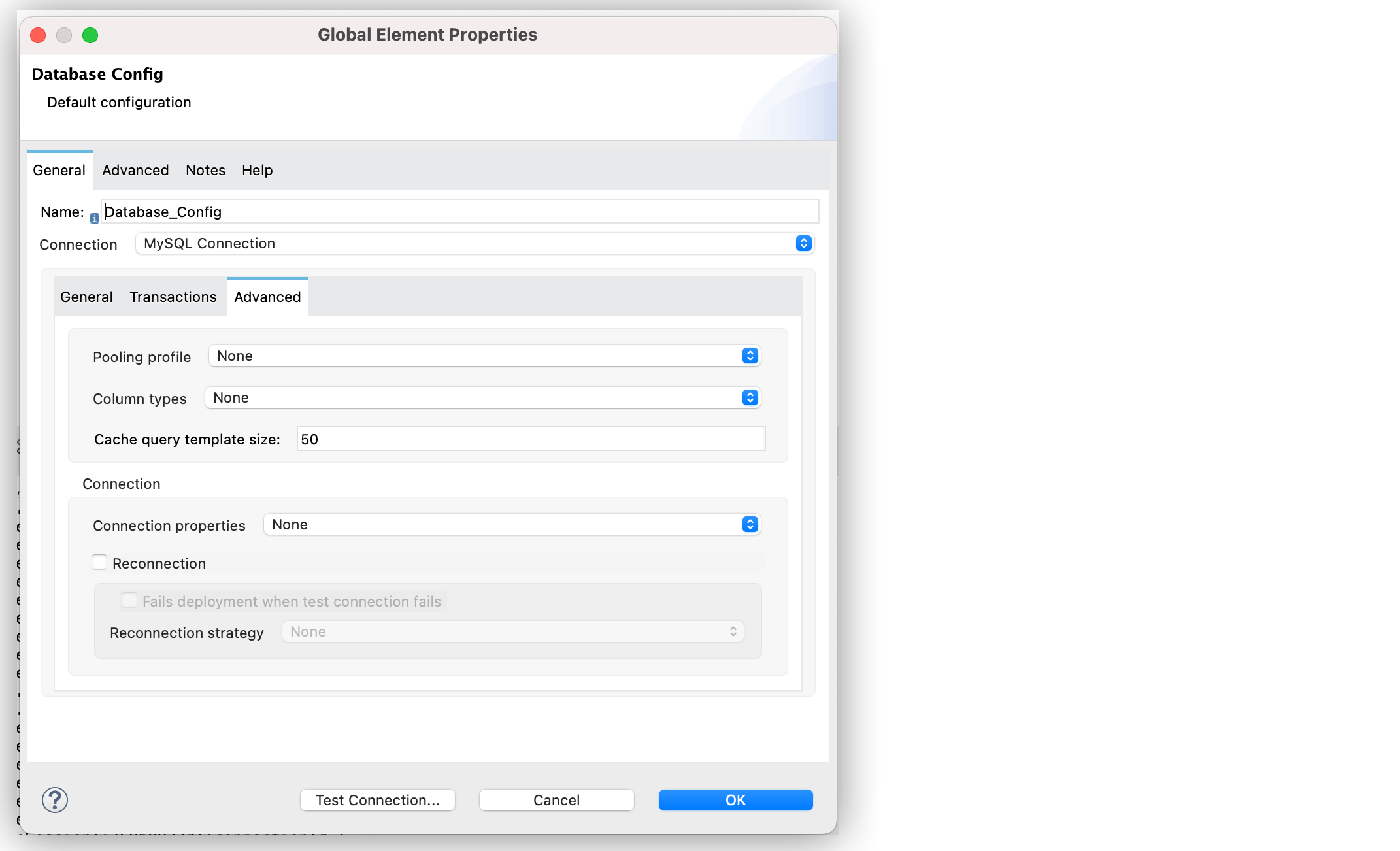Image resolution: width=1400 pixels, height=851 pixels.
Task: Click the Notes menu tab
Action: click(x=204, y=170)
